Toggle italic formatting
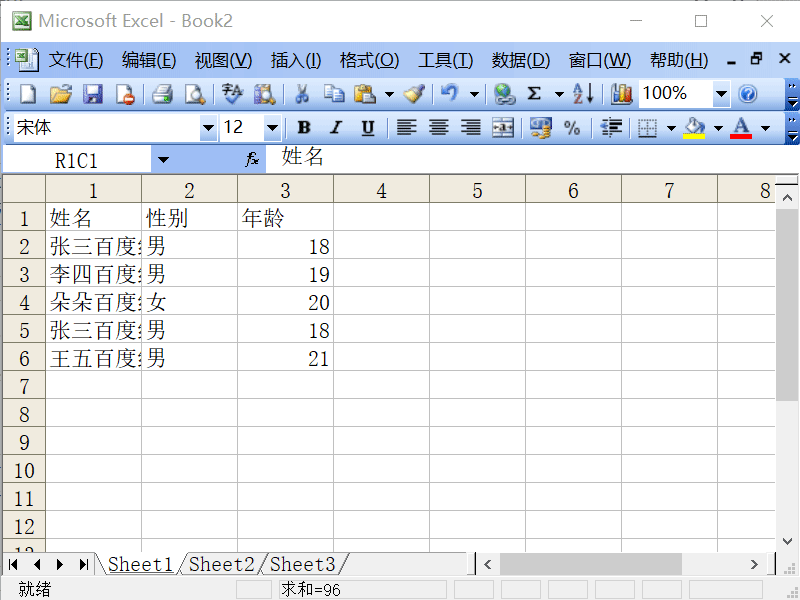Screen dimensions: 800x600 click(x=335, y=127)
